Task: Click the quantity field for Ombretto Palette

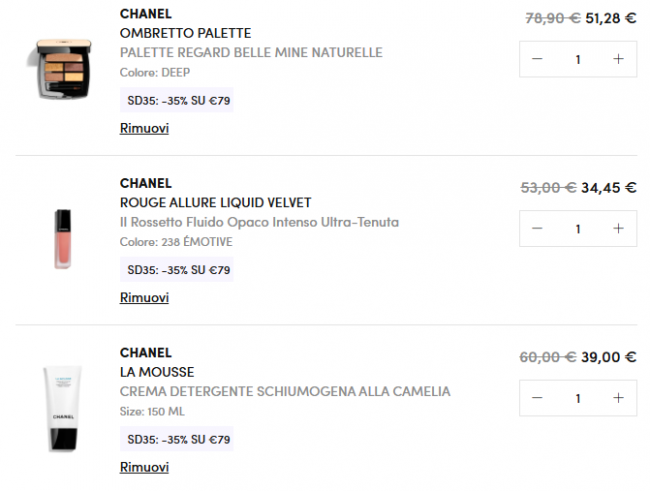Action: (x=578, y=59)
